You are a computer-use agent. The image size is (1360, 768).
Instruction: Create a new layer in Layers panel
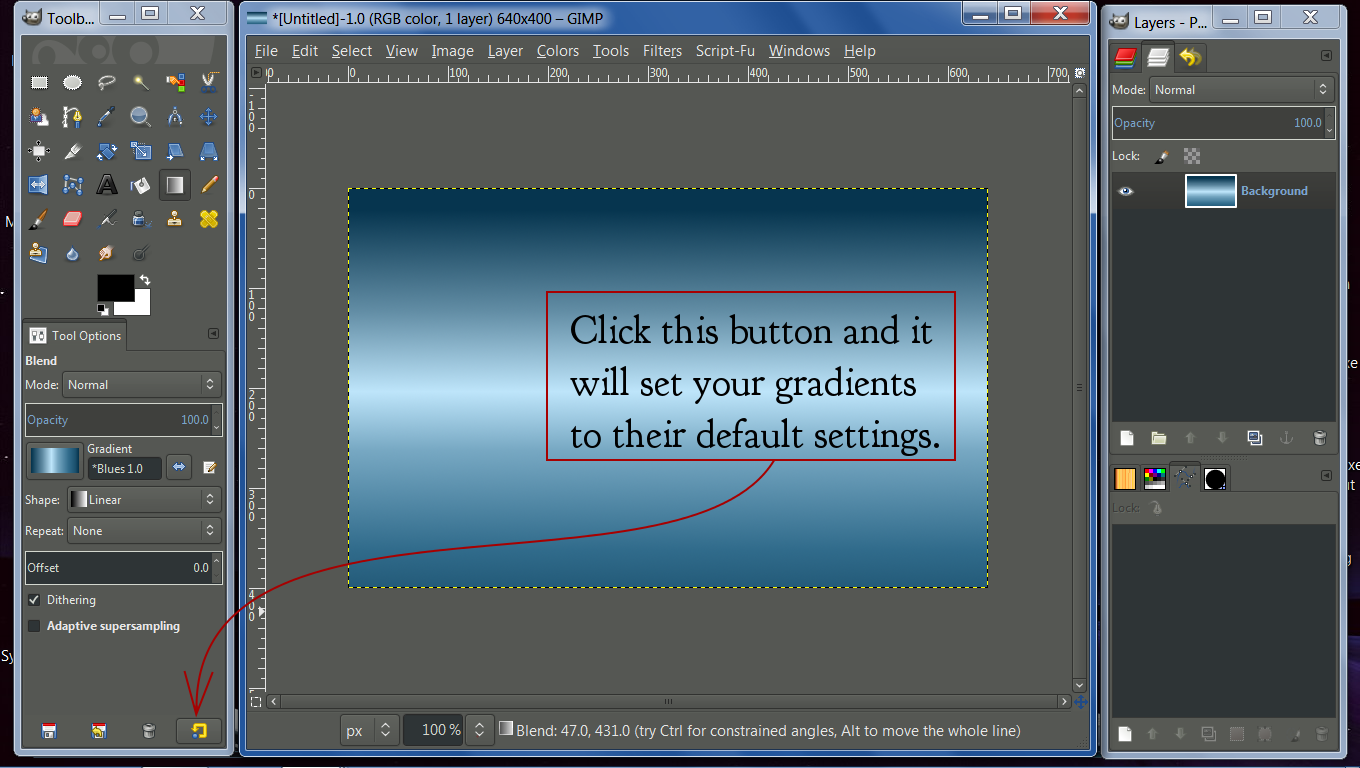(1126, 437)
